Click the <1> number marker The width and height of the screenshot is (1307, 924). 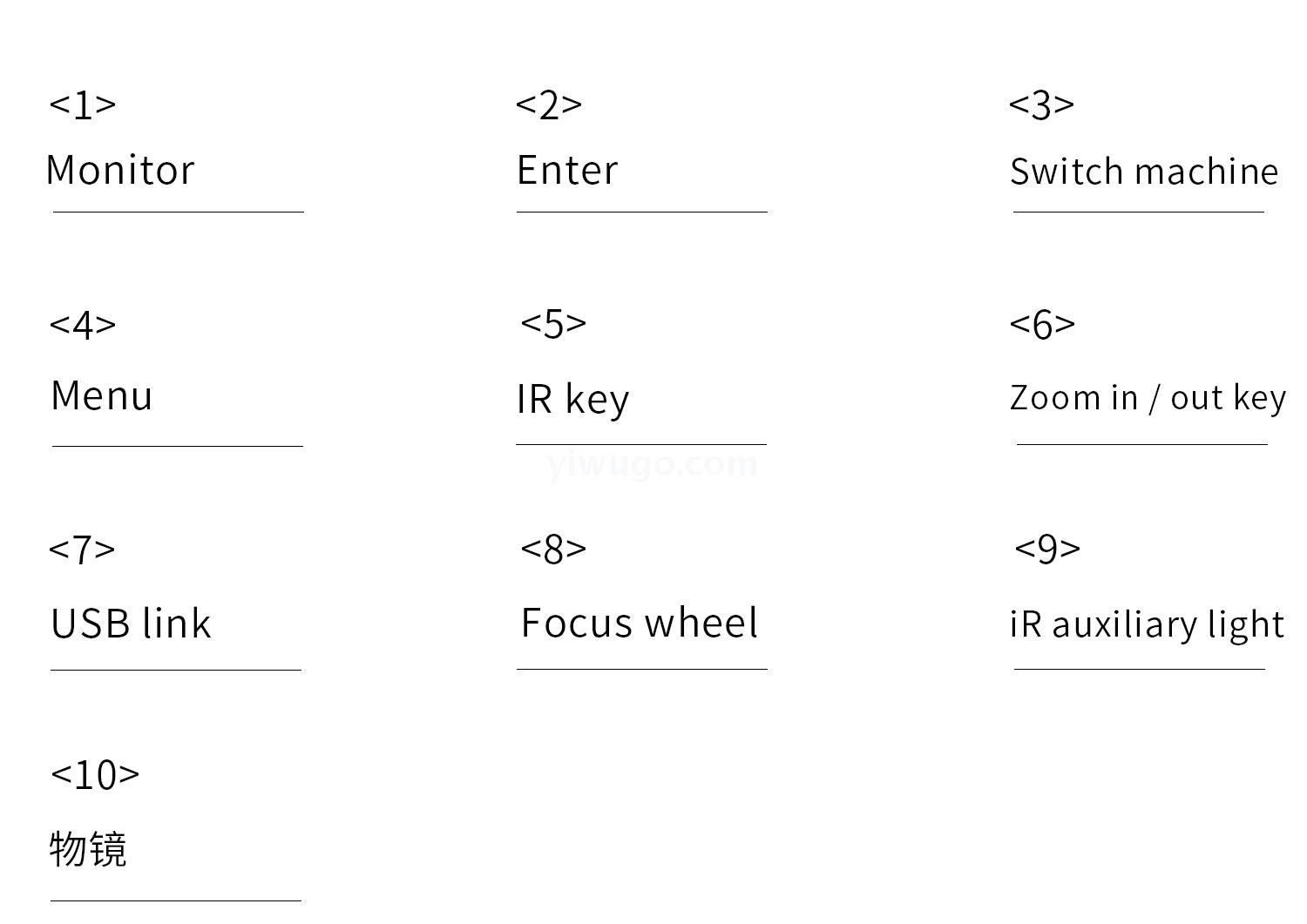83,105
